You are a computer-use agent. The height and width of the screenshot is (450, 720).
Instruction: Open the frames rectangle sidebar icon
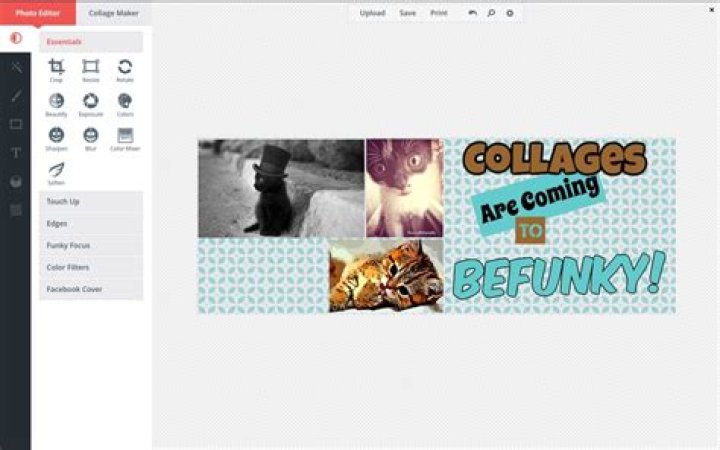click(16, 124)
